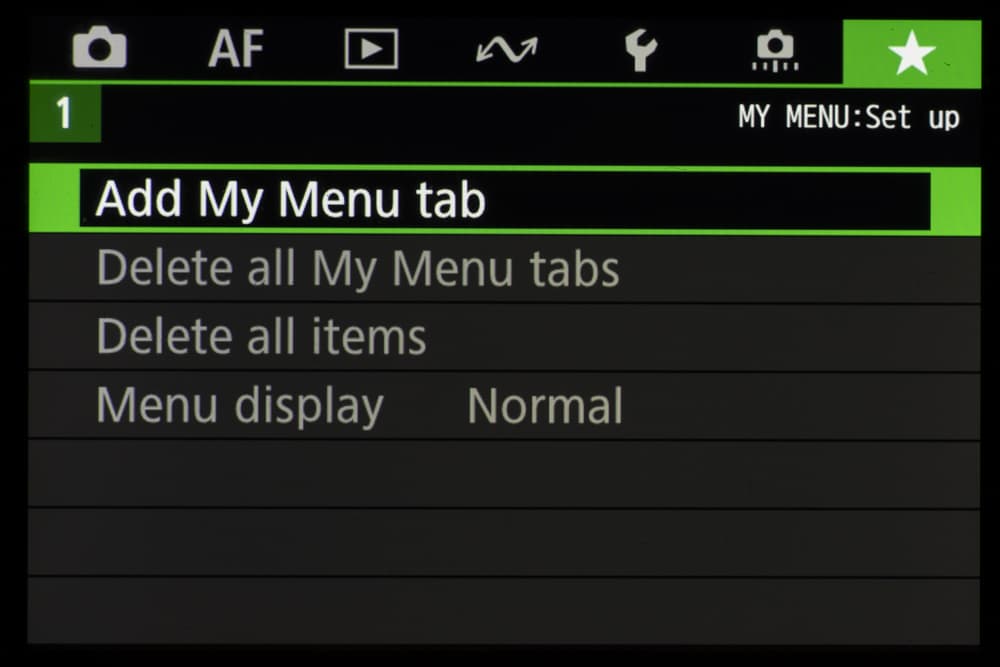This screenshot has height=667, width=1000.
Task: Select Delete all My Menu tabs
Action: (505, 268)
